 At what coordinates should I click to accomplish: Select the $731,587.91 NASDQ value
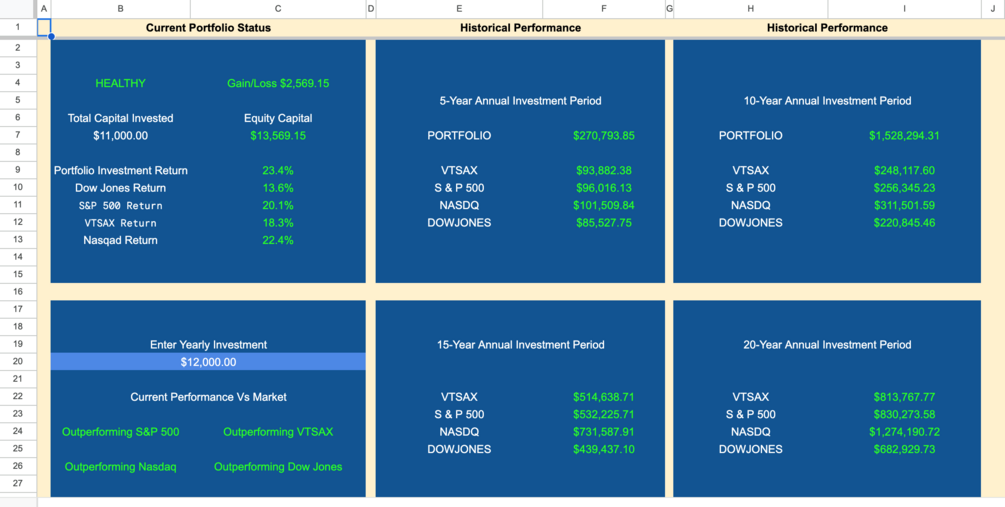point(604,432)
